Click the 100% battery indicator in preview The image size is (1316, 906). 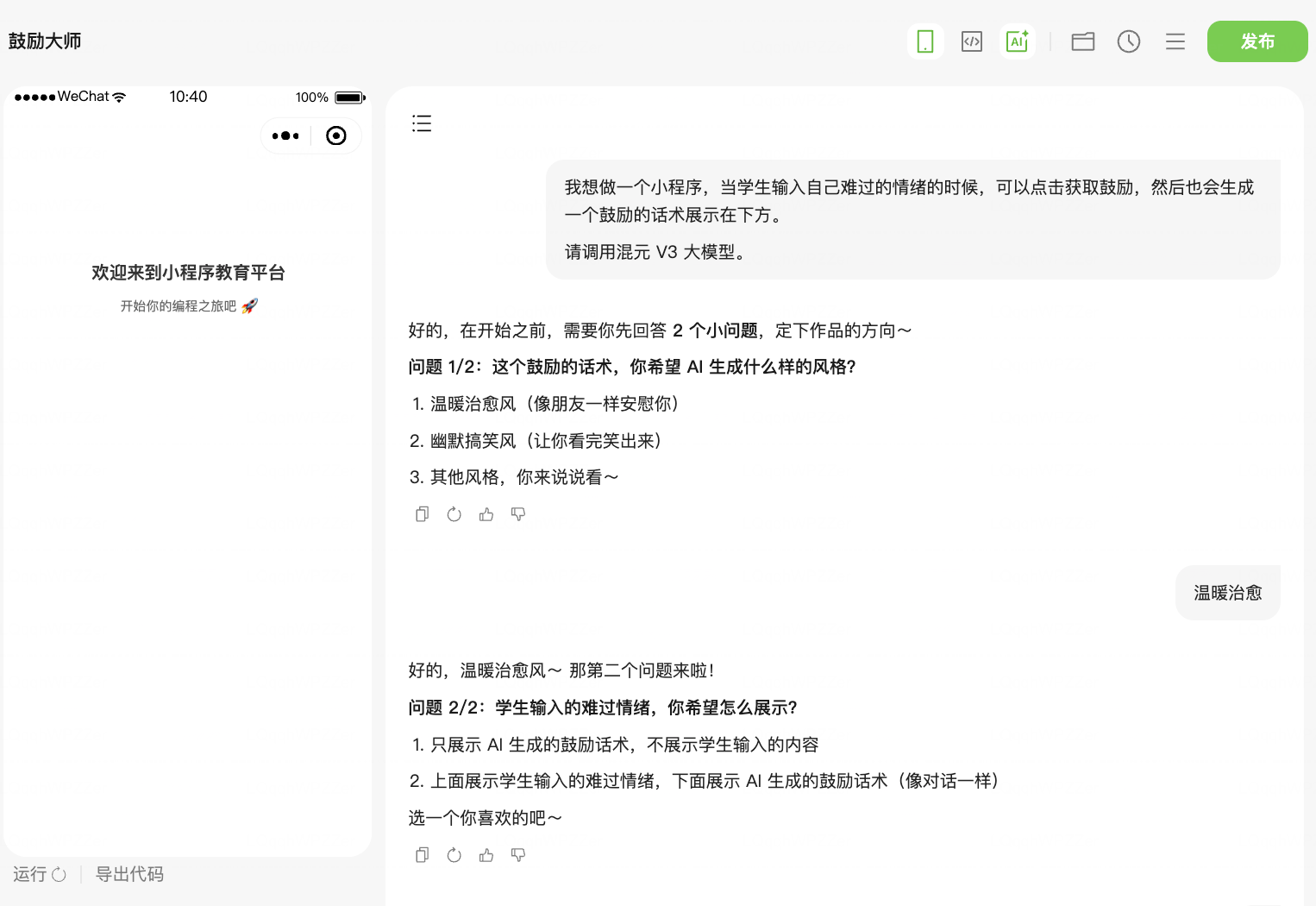coord(330,98)
